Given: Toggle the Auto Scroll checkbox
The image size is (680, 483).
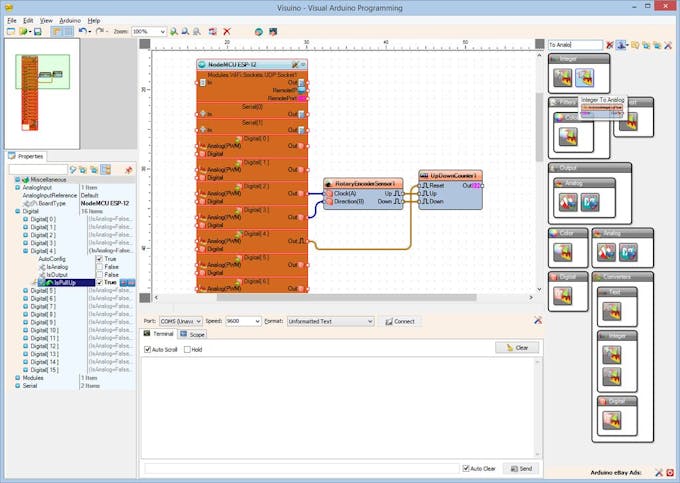Looking at the screenshot, I should [147, 349].
